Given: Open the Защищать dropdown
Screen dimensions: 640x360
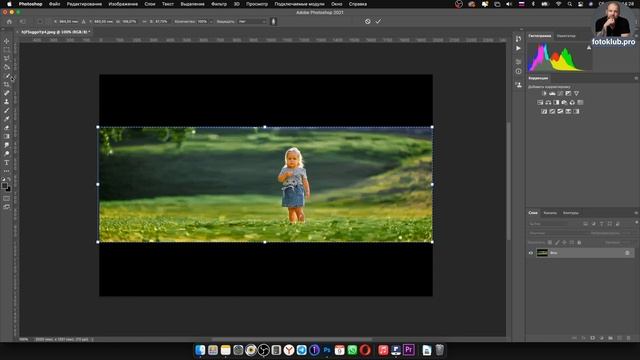Looking at the screenshot, I should [x=252, y=21].
